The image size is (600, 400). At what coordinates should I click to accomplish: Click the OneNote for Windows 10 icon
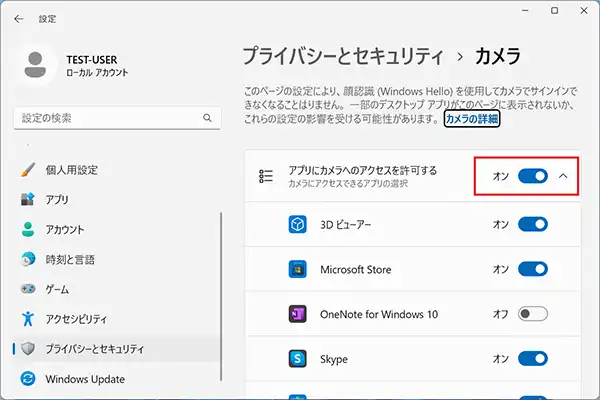point(297,314)
